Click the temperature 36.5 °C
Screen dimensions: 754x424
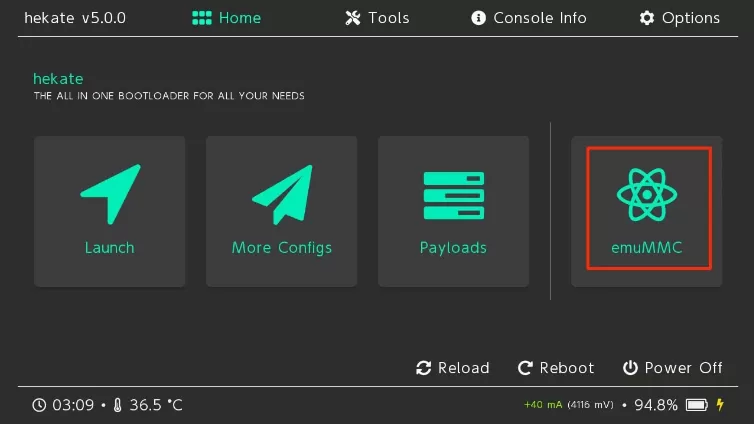pos(156,405)
